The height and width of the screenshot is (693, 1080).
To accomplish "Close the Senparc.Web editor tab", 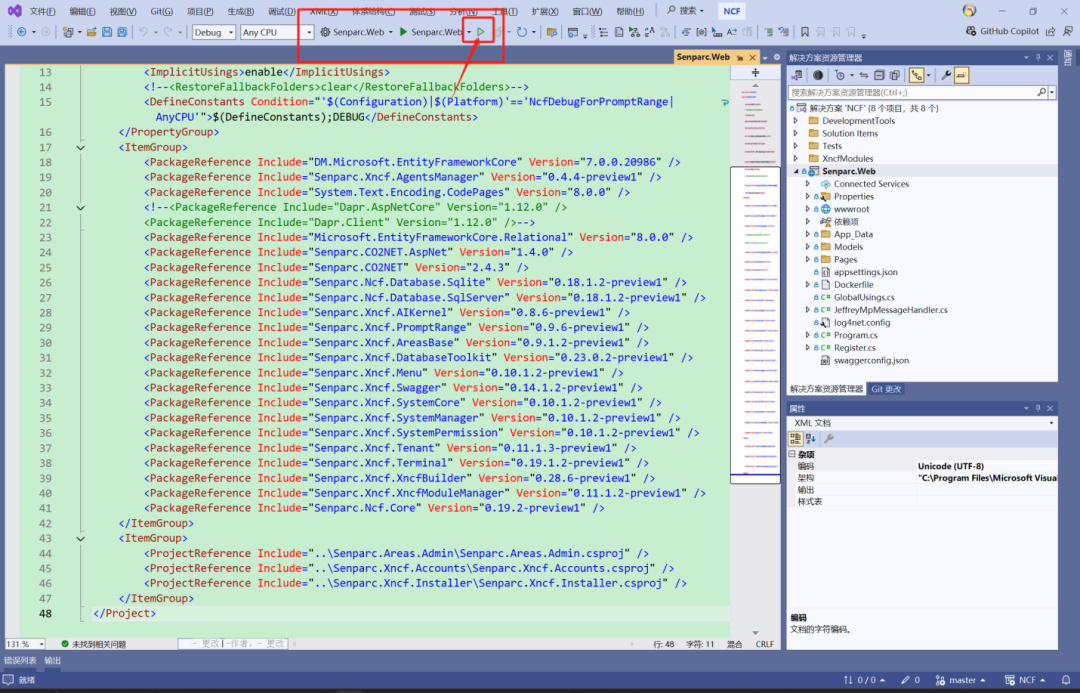I will tap(752, 57).
